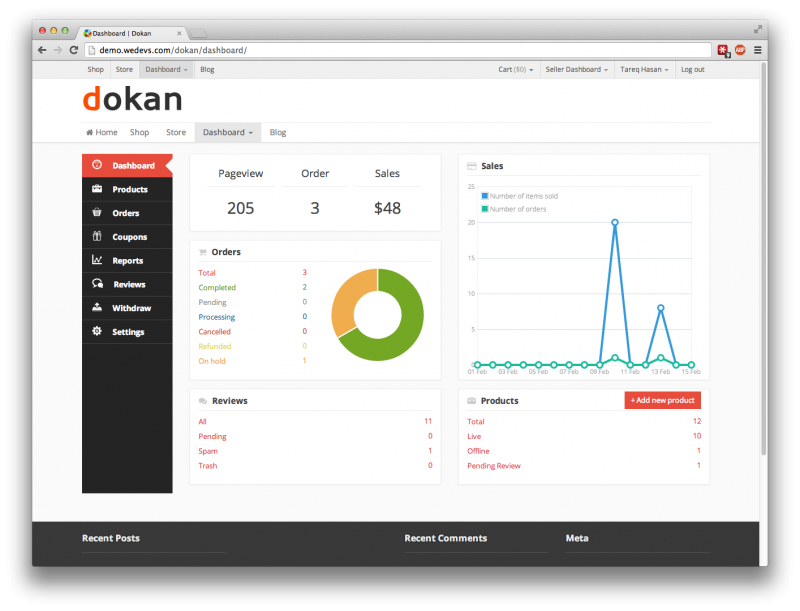Click the Dashboard gauge icon in sidebar
Screen dimensions: 800x611
click(x=97, y=165)
